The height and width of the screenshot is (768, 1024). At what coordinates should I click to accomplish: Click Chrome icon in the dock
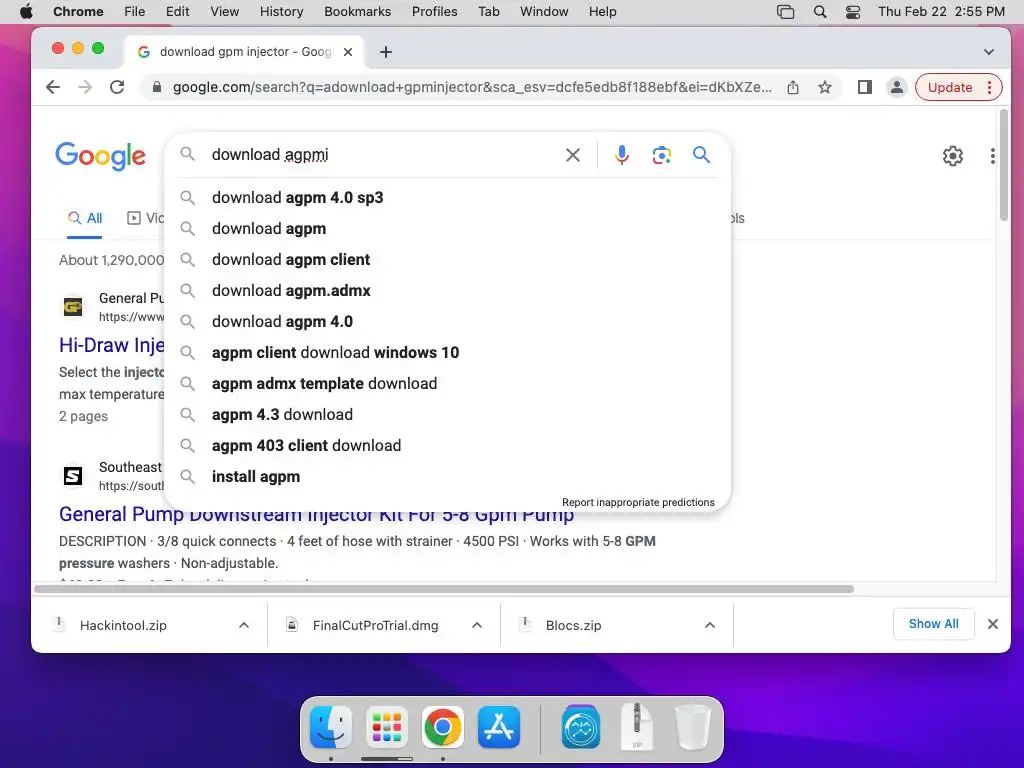(x=442, y=727)
